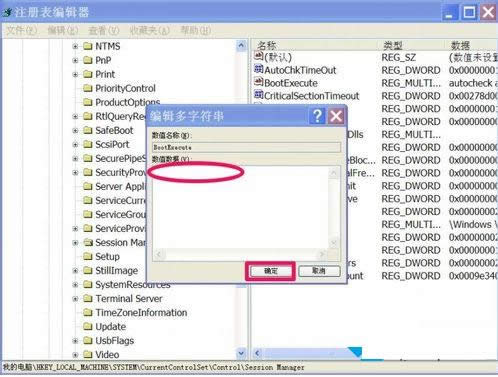498x377 pixels.
Task: Select the AutoChkTimeOut value name
Action: point(300,70)
